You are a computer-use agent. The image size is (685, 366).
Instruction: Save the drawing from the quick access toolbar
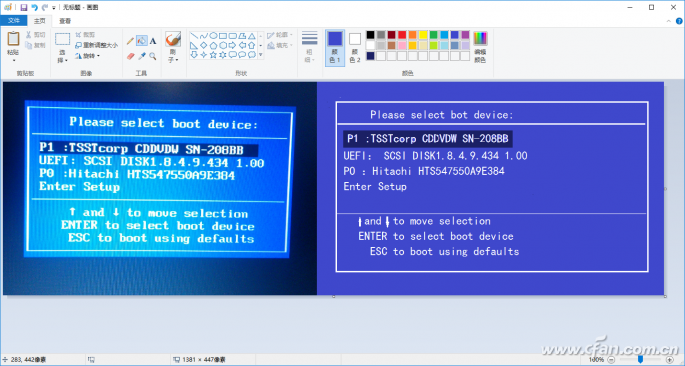24,7
